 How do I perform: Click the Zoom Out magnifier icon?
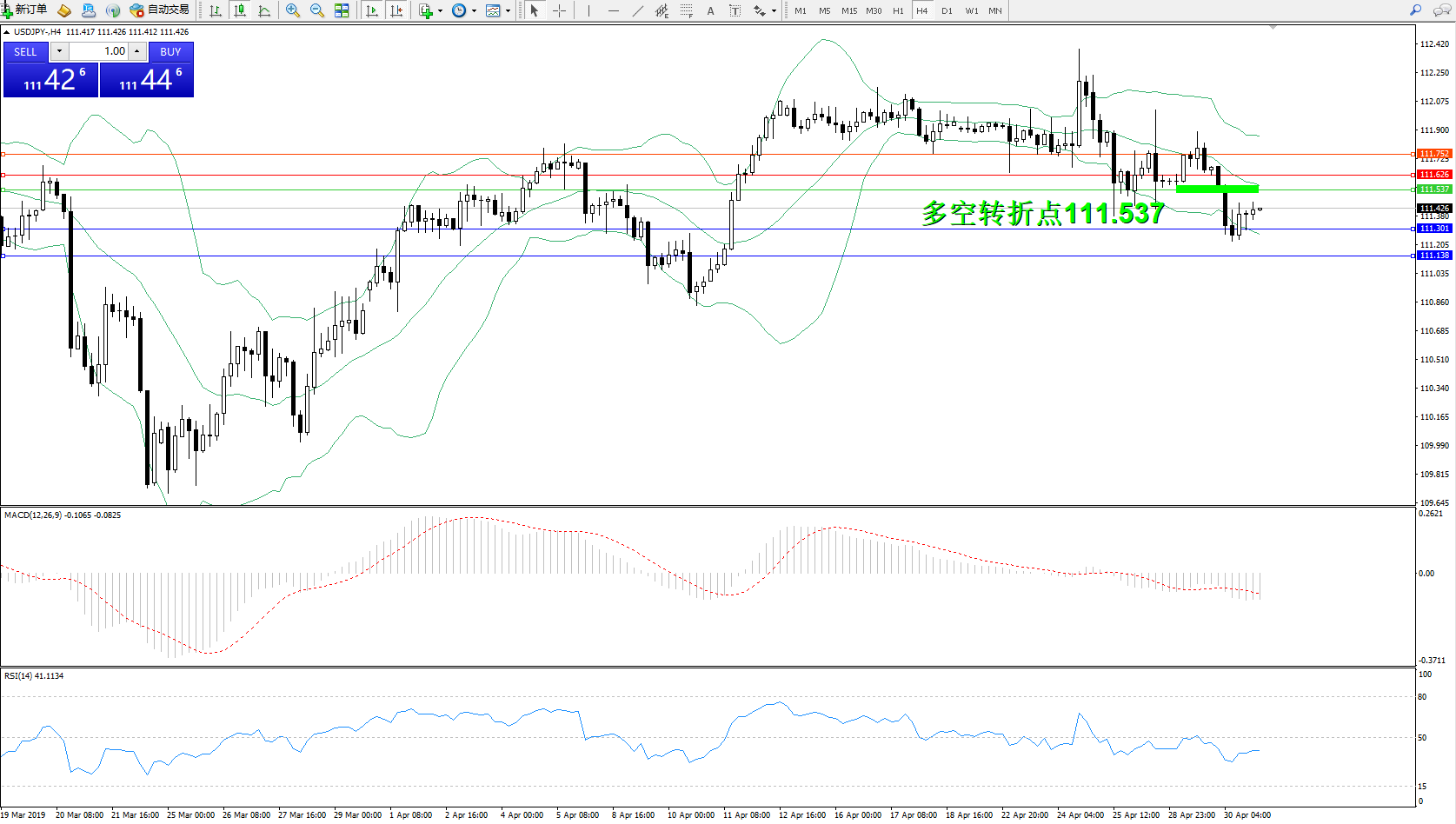(317, 10)
